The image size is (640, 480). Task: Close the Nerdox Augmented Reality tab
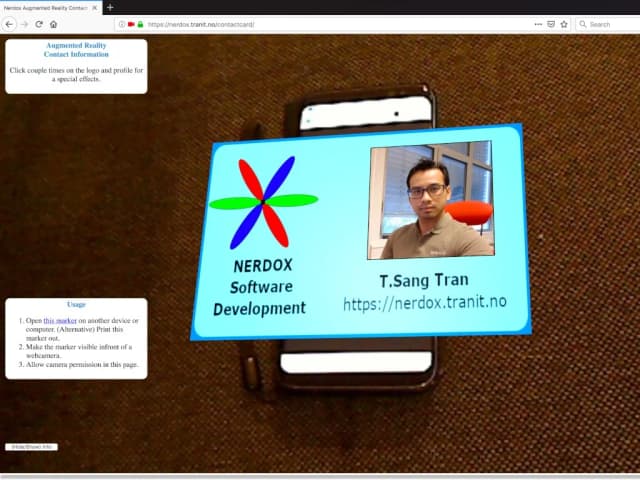[x=95, y=8]
